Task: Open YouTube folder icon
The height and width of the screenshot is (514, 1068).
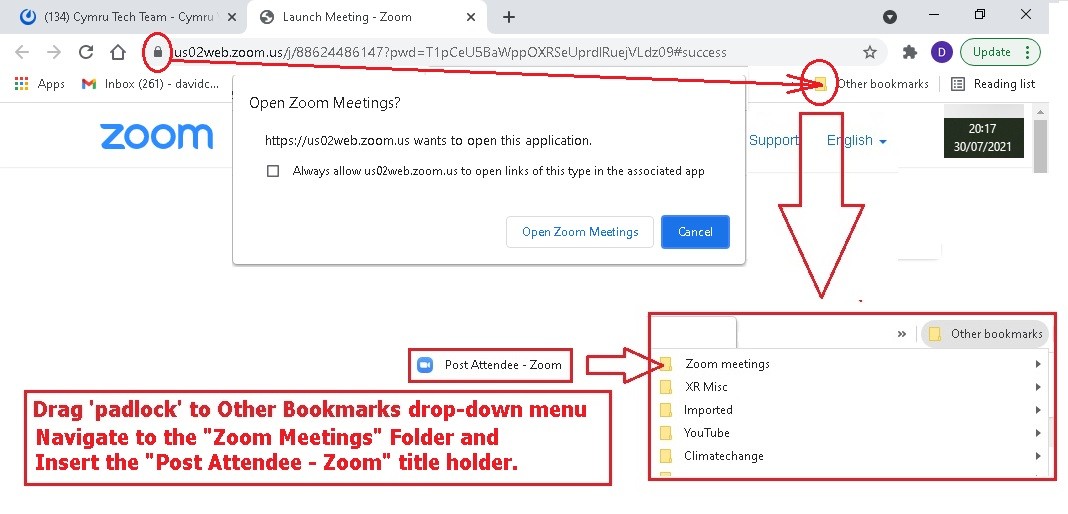Action: [666, 433]
